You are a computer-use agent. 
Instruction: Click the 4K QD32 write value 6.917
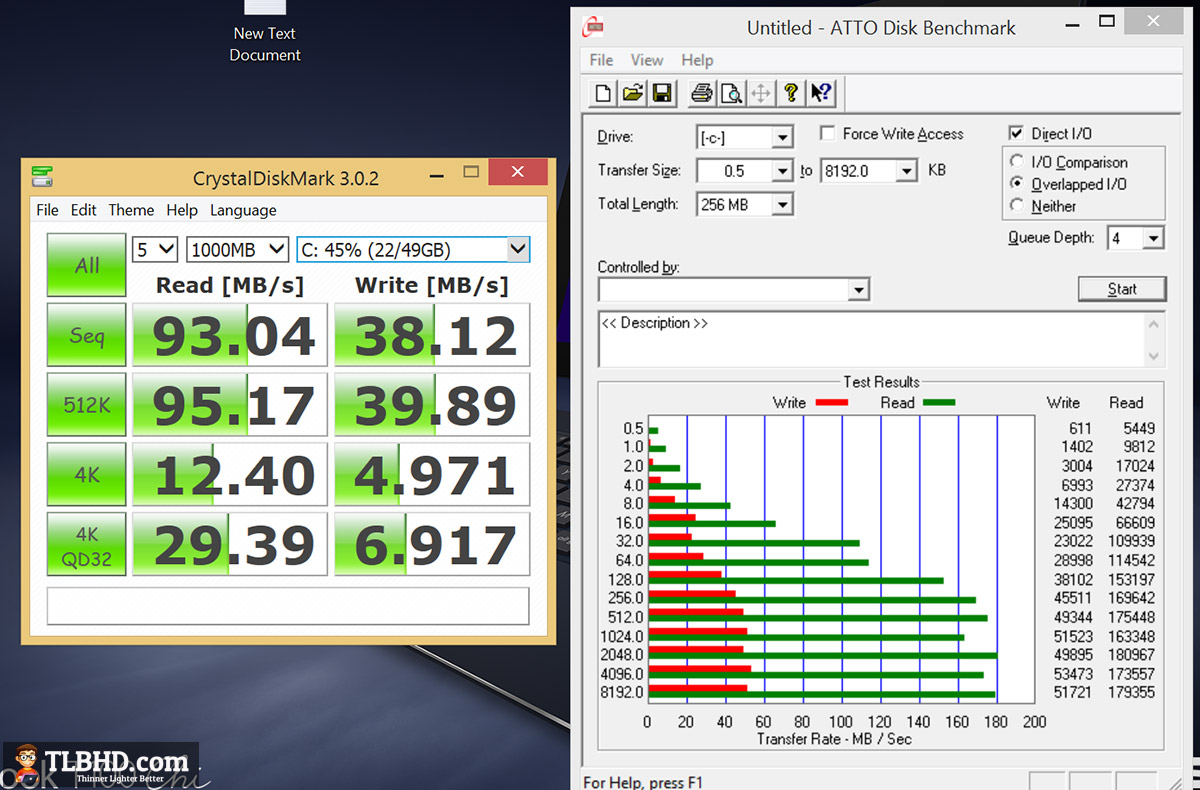point(432,545)
